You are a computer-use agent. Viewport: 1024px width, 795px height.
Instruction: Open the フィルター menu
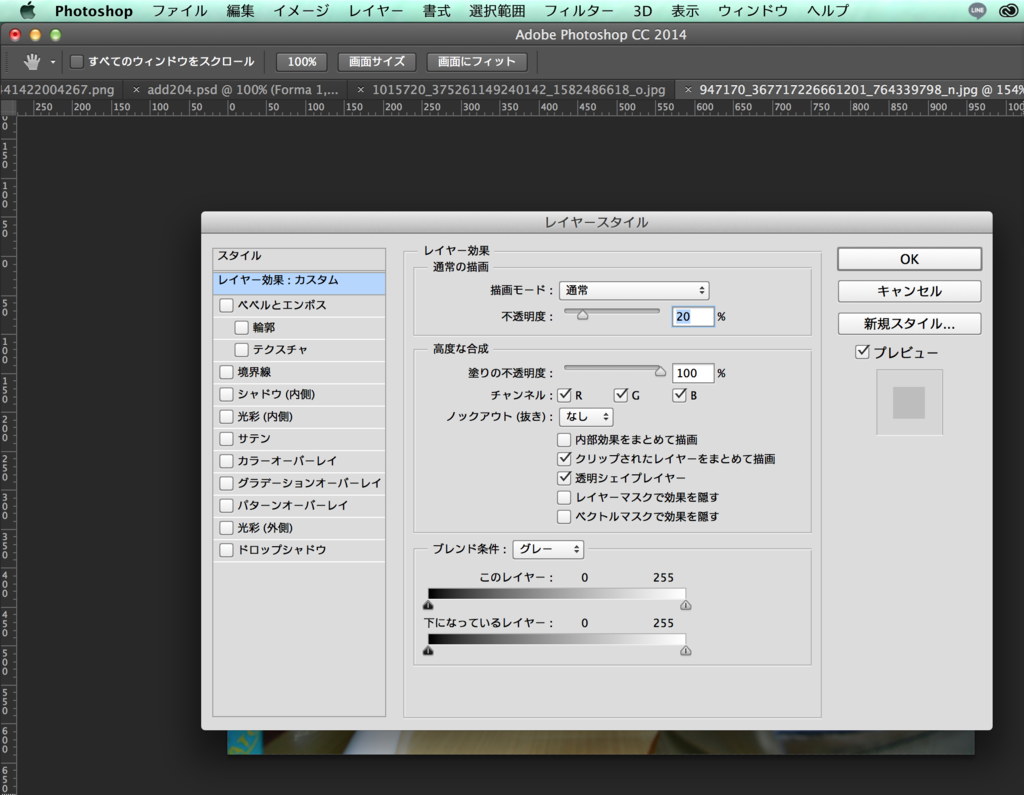pos(579,10)
